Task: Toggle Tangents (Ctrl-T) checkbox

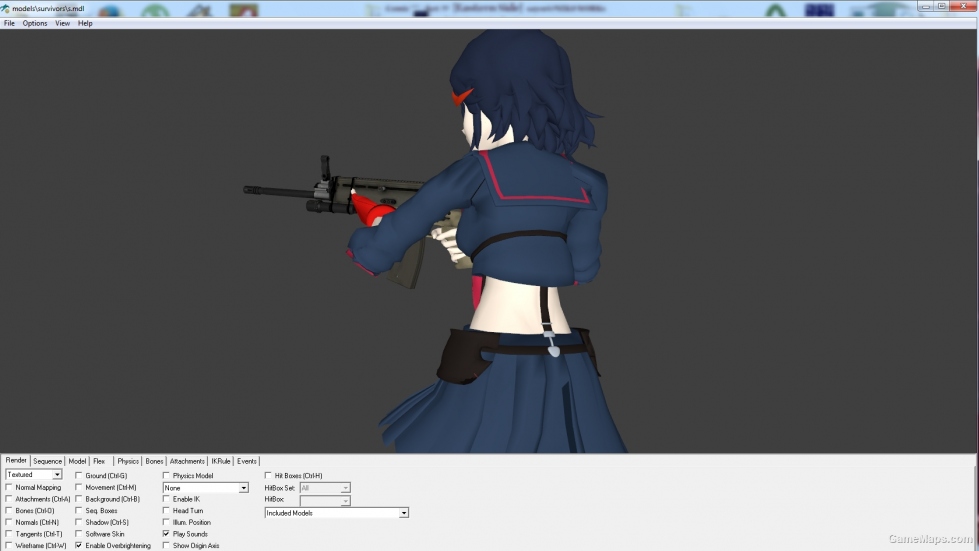Action: point(9,534)
